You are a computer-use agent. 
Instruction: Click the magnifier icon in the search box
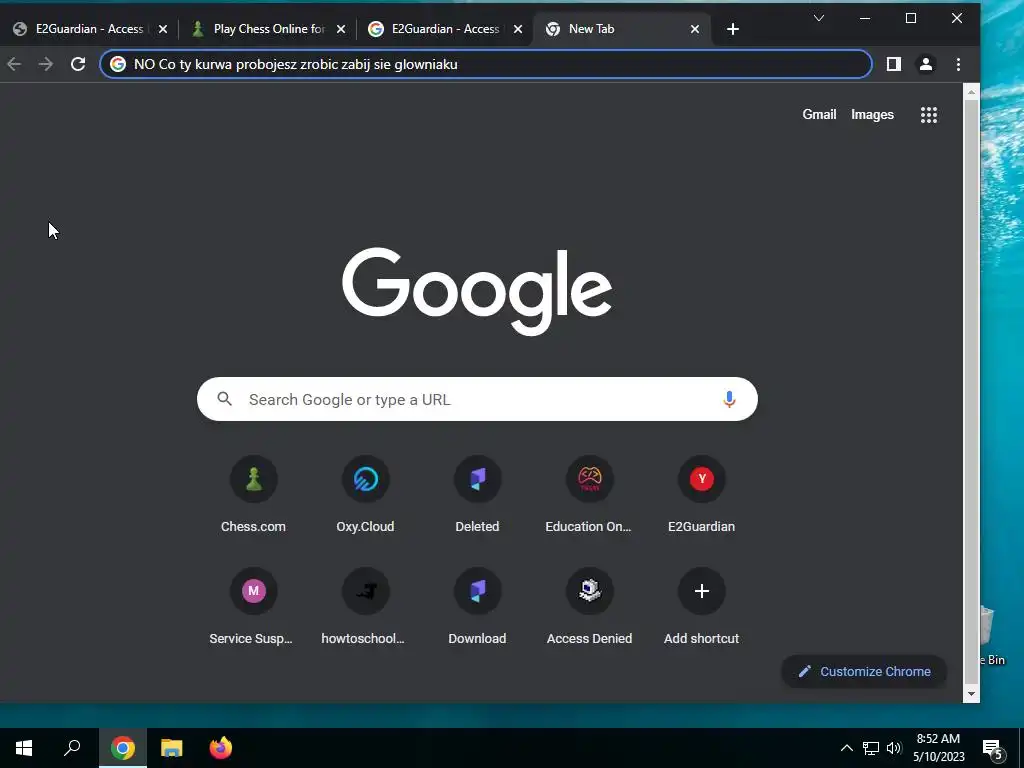tap(225, 399)
